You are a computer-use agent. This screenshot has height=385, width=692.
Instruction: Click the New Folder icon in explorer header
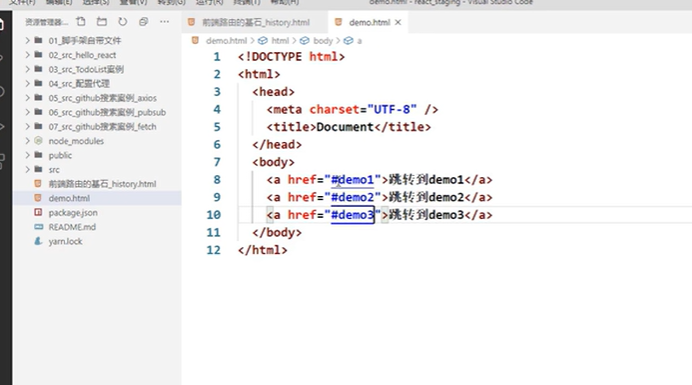[x=102, y=22]
